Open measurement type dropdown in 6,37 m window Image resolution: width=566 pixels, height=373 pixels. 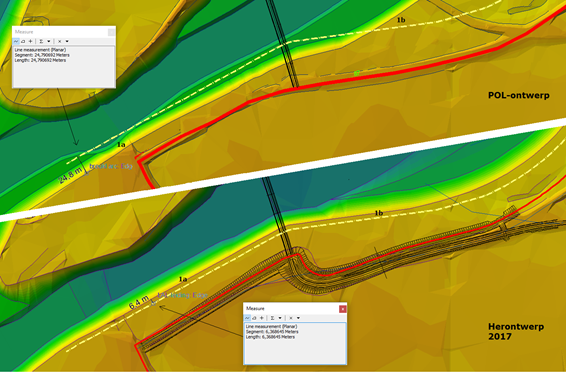coord(299,318)
